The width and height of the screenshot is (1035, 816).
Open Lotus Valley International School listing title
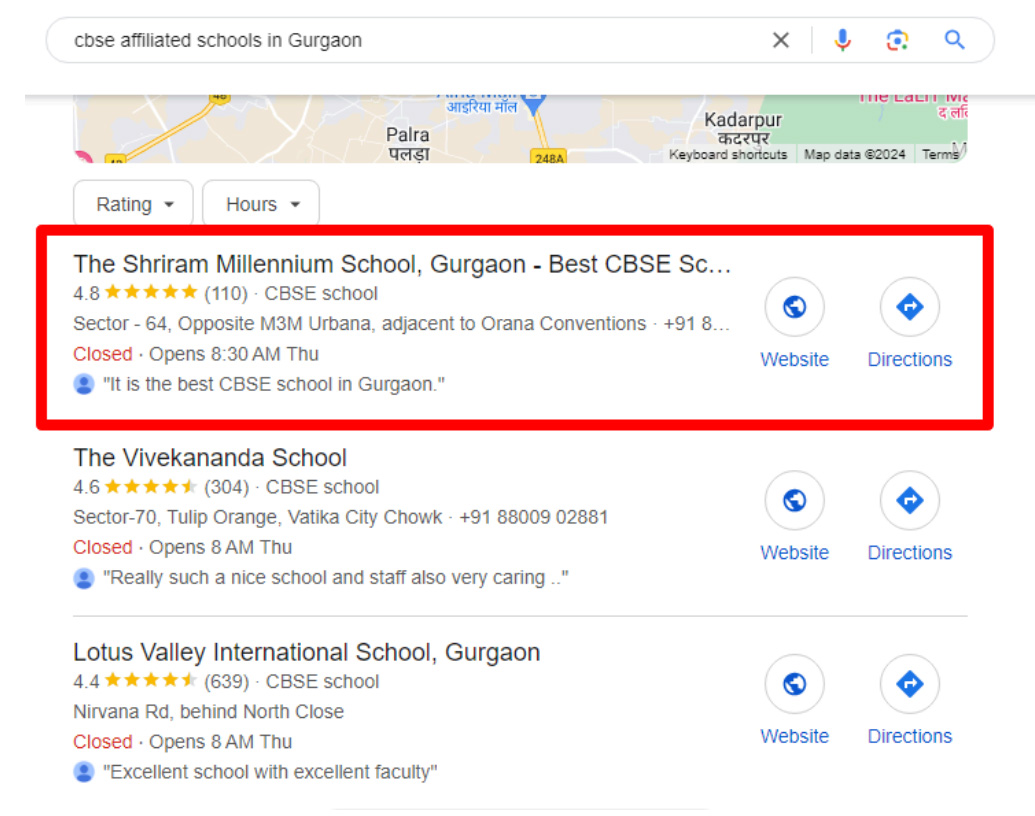306,653
